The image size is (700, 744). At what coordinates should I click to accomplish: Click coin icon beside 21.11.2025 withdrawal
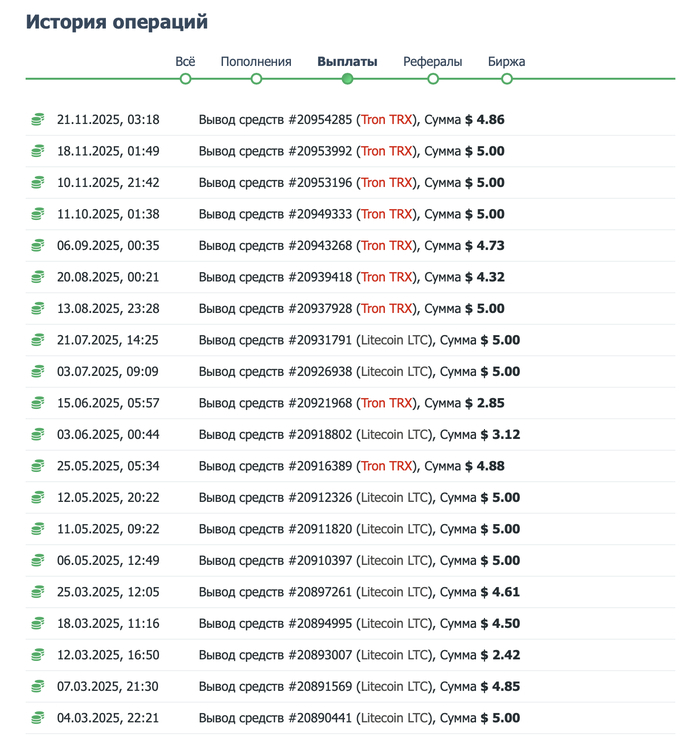pyautogui.click(x=38, y=120)
